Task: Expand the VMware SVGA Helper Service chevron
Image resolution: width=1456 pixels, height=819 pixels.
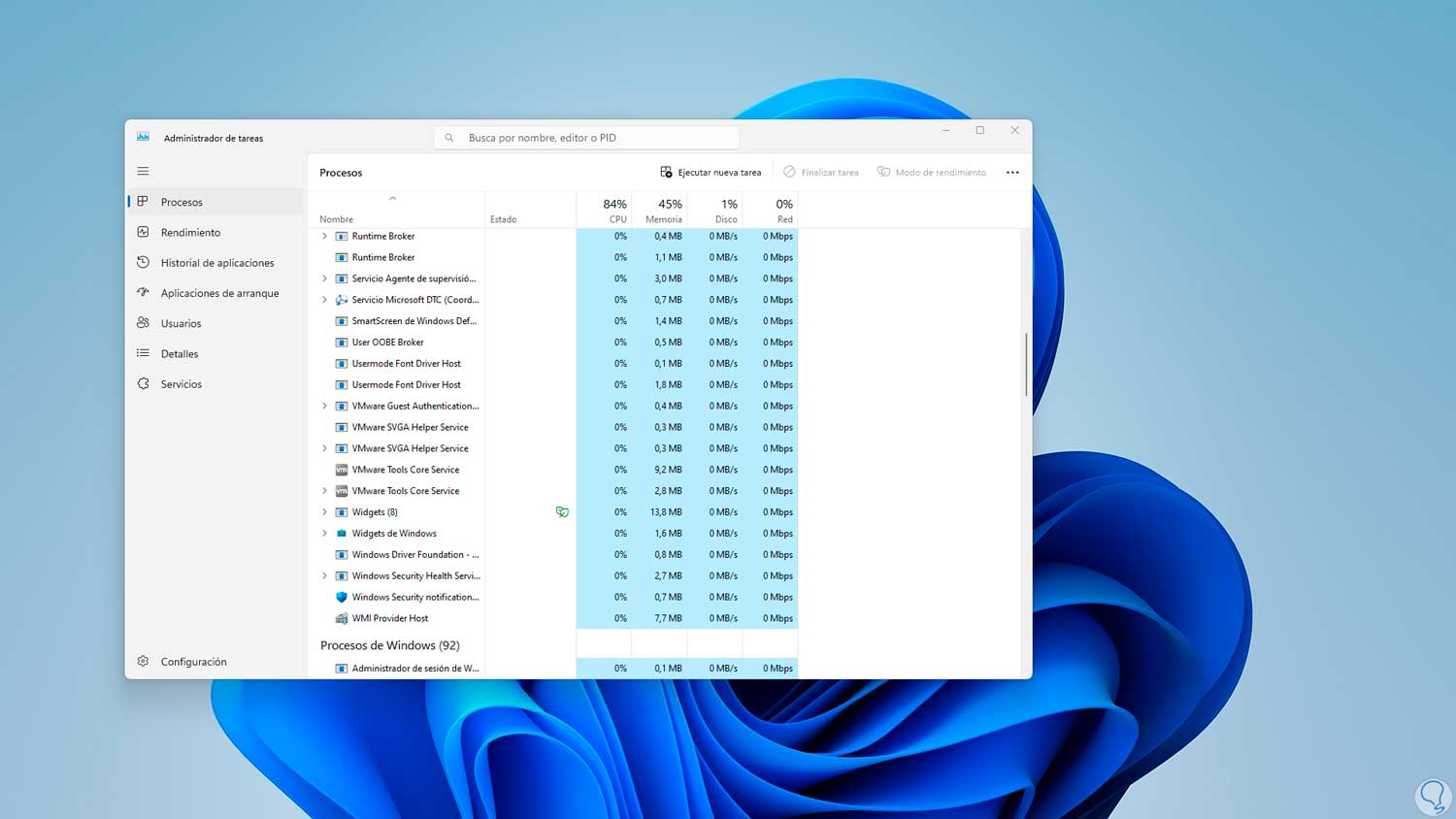Action: [324, 448]
